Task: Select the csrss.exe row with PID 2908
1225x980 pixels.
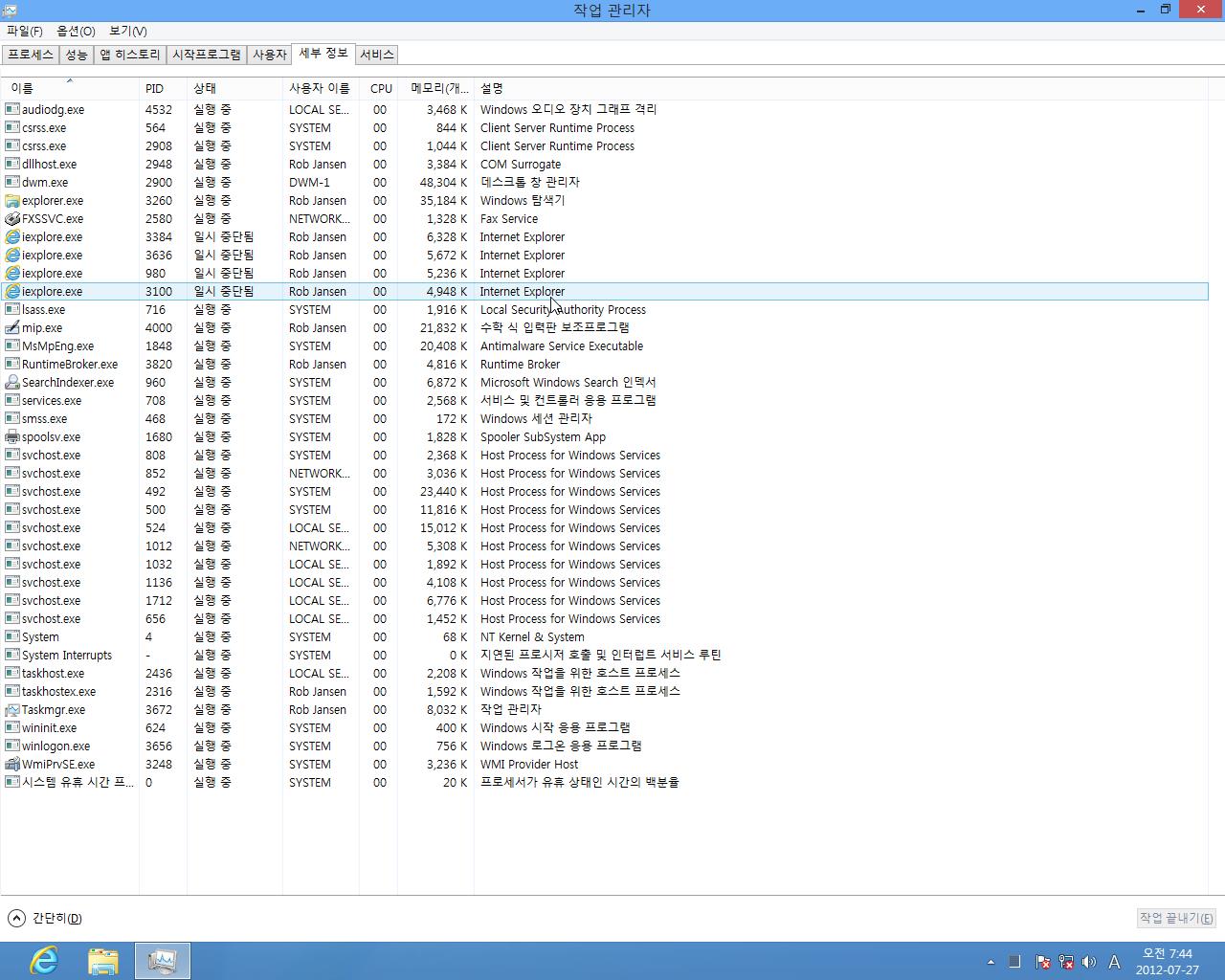Action: pos(605,145)
